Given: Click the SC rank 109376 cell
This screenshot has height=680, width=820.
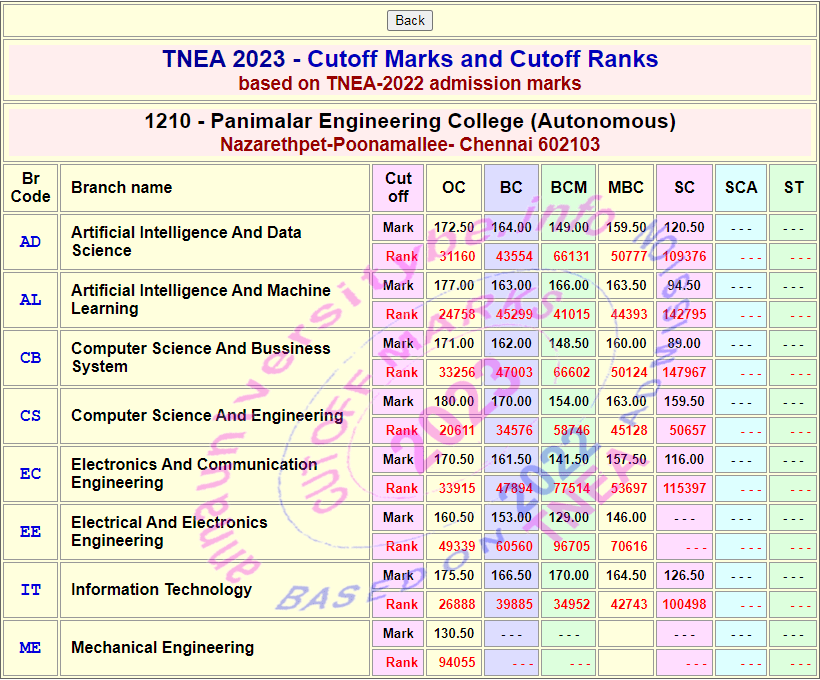Looking at the screenshot, I should click(685, 256).
